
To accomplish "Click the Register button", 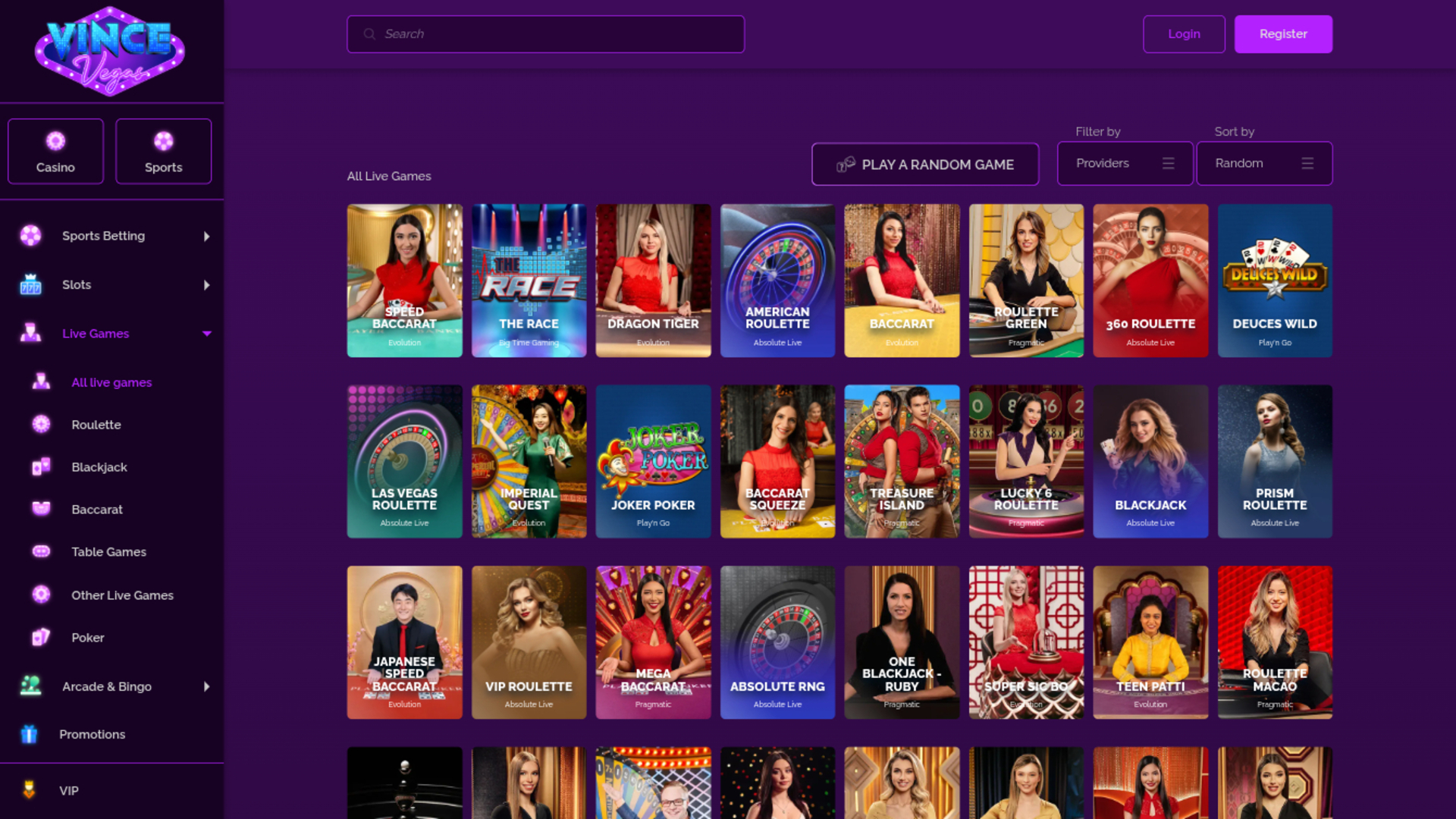I will point(1283,33).
